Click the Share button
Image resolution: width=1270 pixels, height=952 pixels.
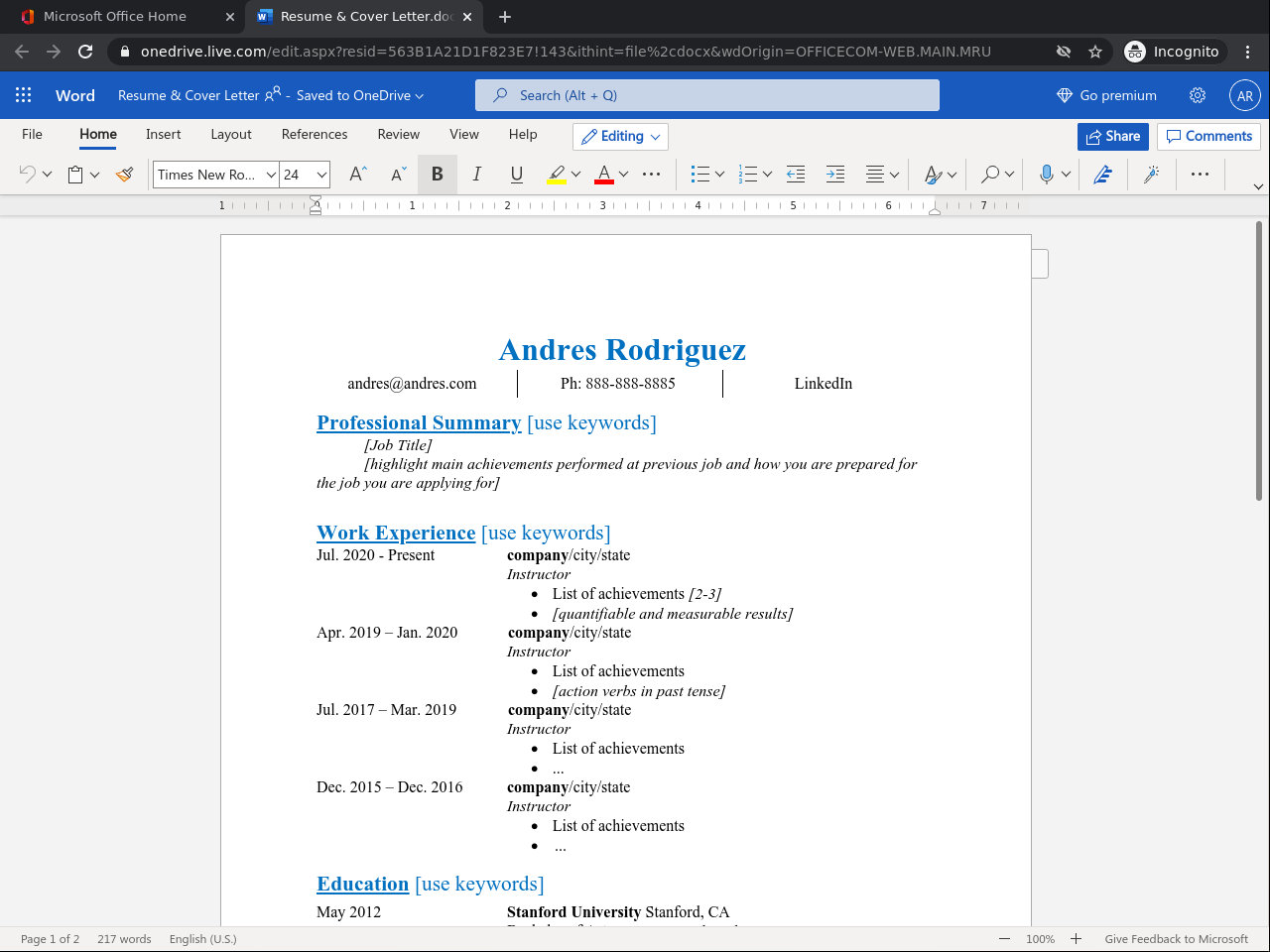coord(1112,136)
